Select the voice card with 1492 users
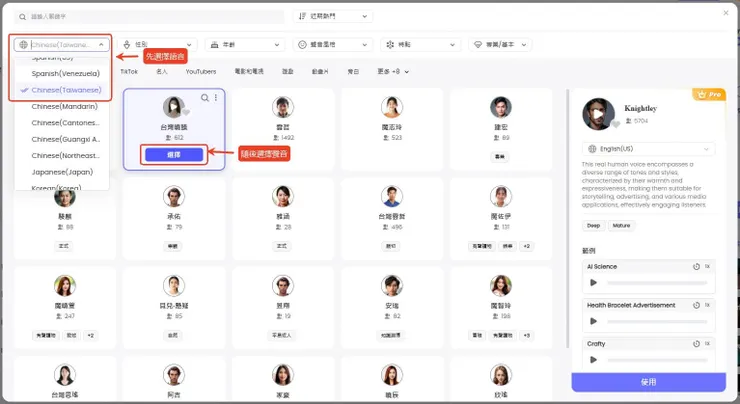740x404 pixels. [x=283, y=129]
